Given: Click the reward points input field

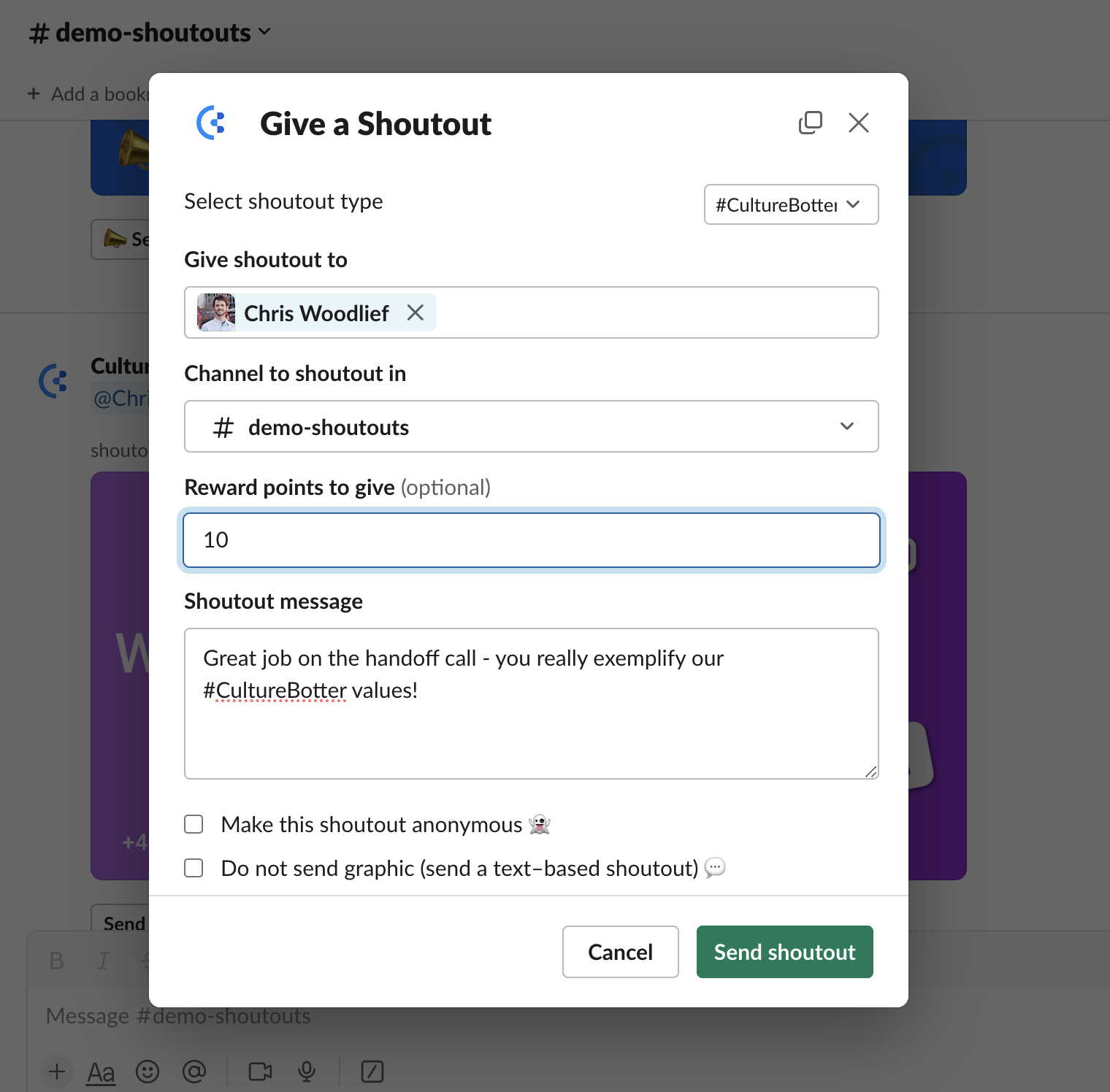Looking at the screenshot, I should pos(531,540).
